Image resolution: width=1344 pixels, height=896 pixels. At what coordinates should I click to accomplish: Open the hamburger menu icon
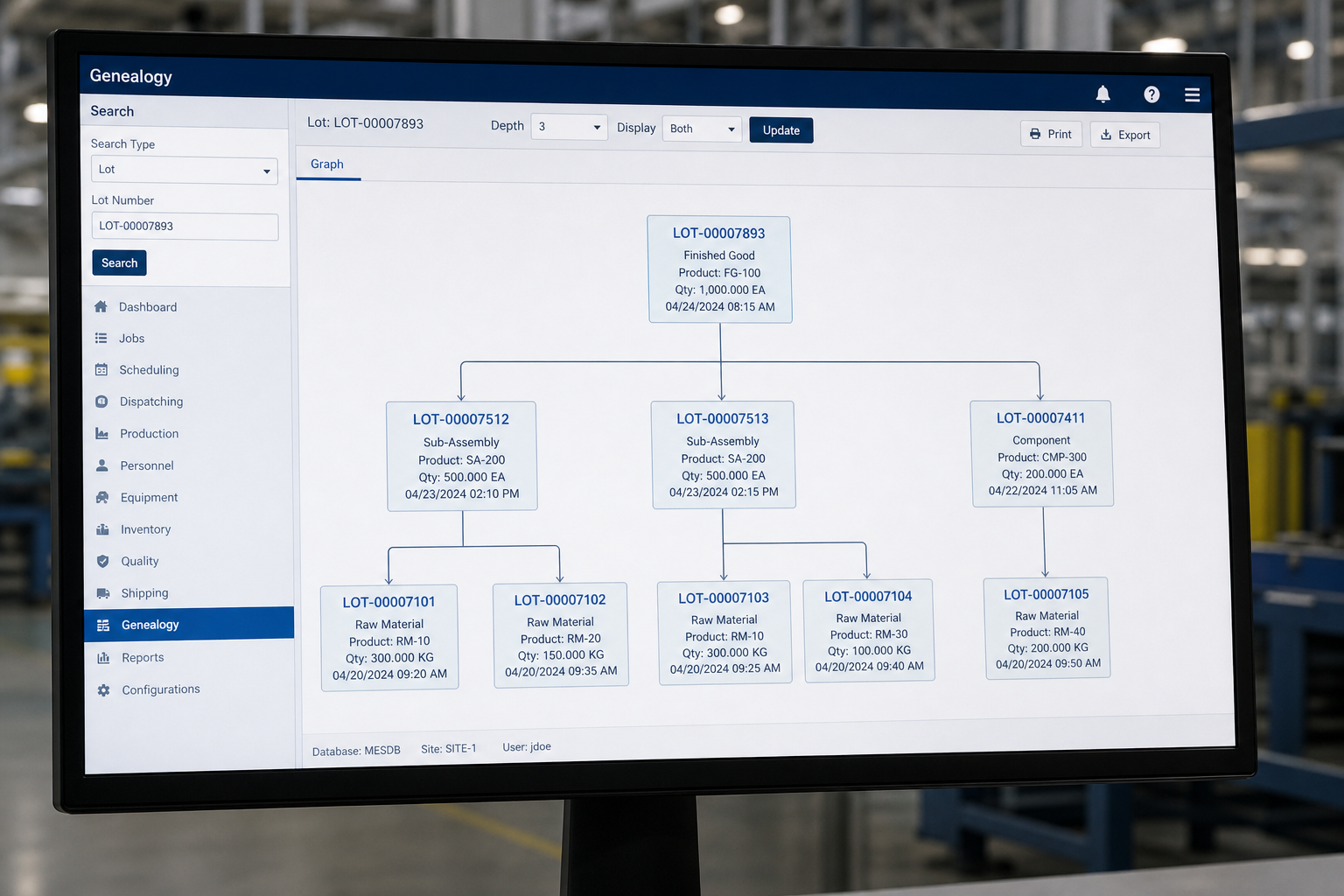1192,94
